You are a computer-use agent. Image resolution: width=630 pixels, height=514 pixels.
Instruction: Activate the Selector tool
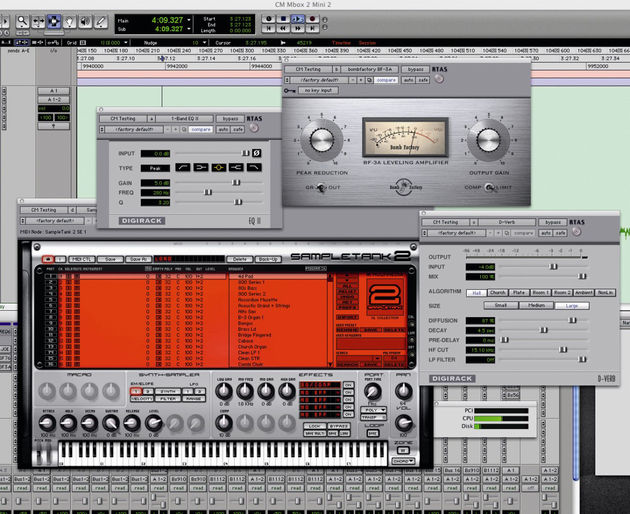[x=53, y=21]
